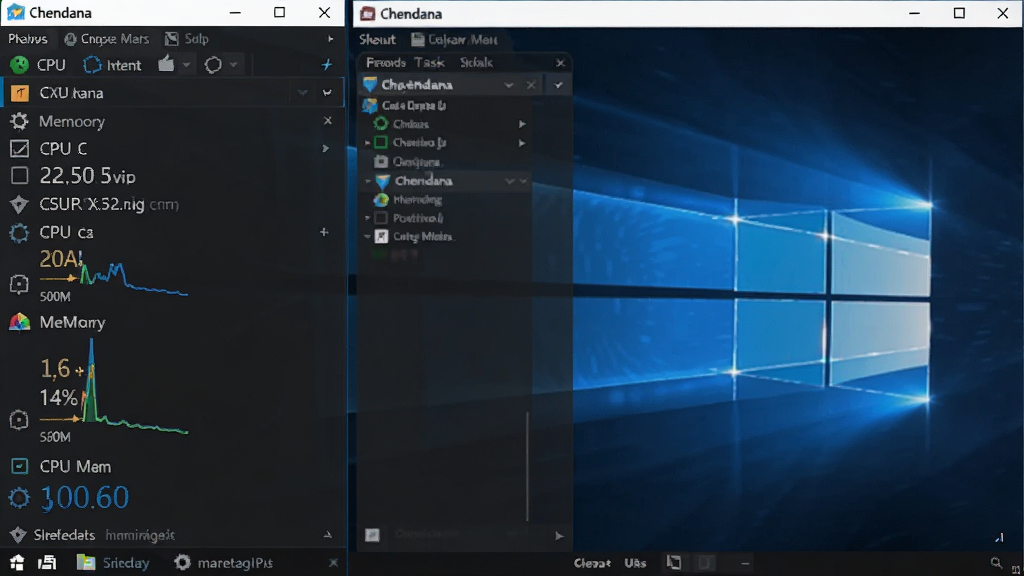Close the Memoory row with its X
The width and height of the screenshot is (1024, 576).
[x=328, y=121]
